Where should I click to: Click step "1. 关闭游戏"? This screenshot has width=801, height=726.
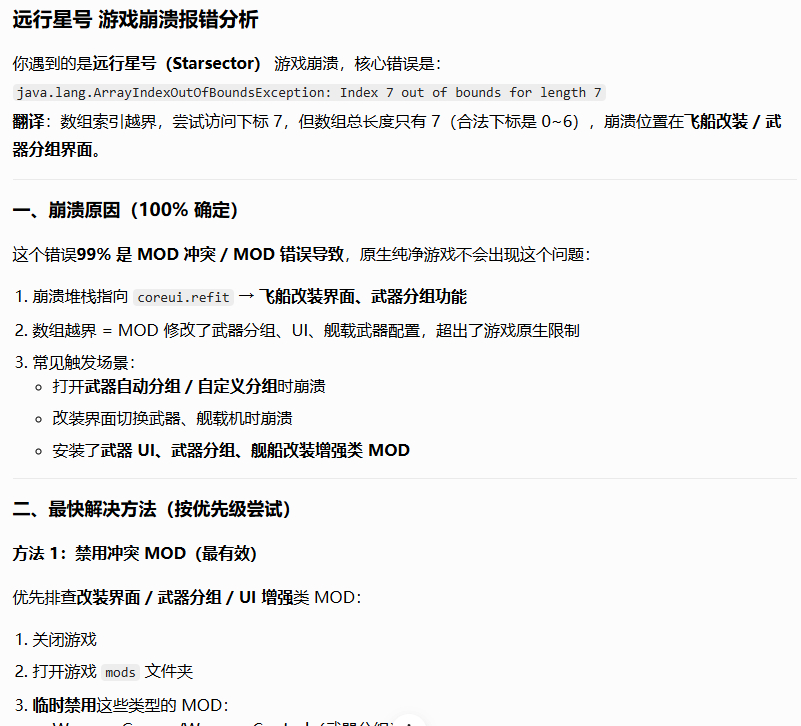pyautogui.click(x=56, y=640)
